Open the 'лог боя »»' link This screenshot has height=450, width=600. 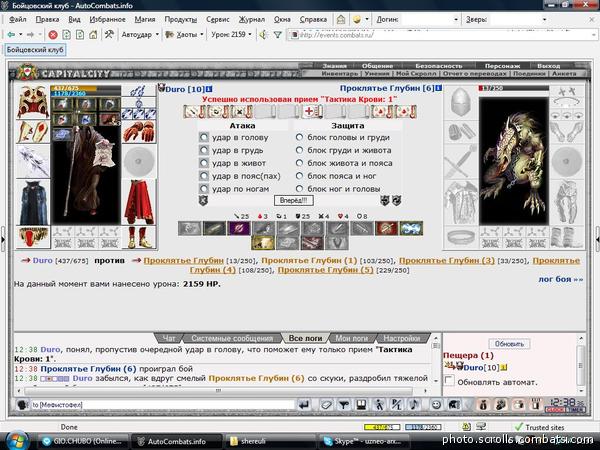(561, 279)
